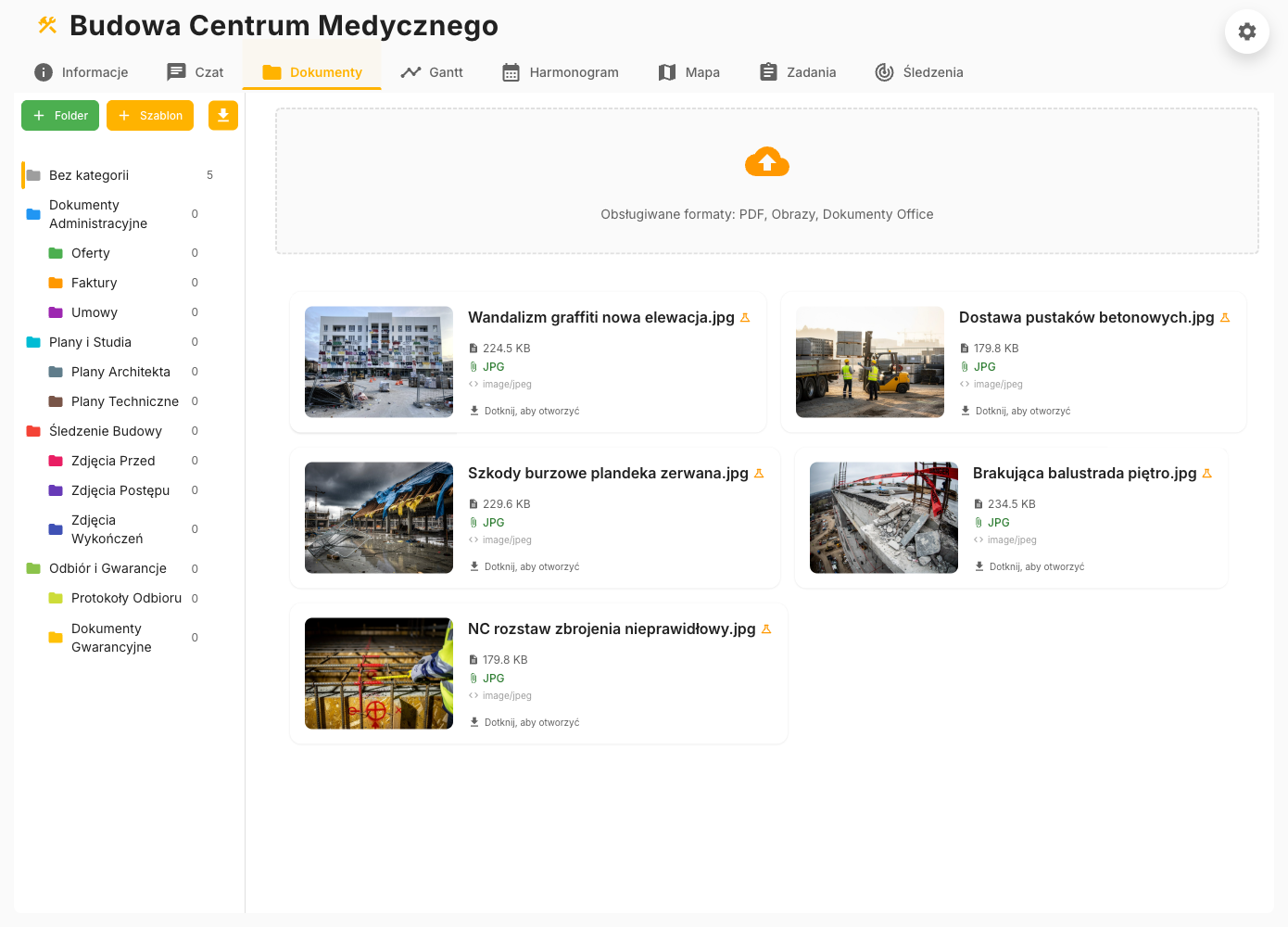Click the cloud upload icon

[766, 162]
